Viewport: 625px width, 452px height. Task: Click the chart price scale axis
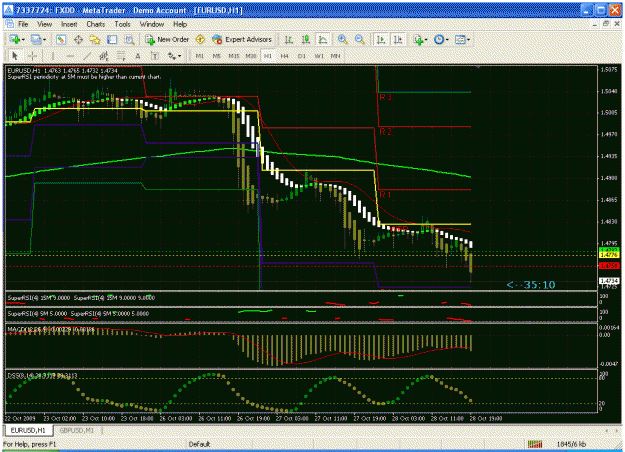[x=609, y=178]
